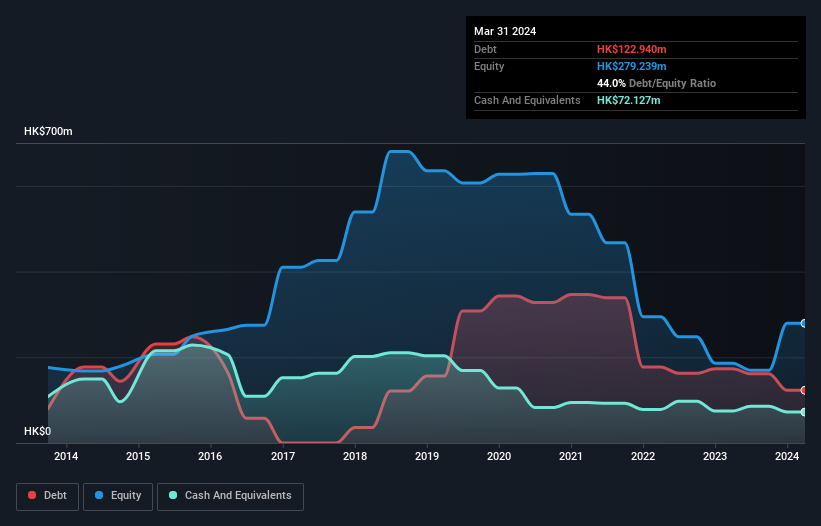This screenshot has width=821, height=526.
Task: Click the 2020 x-axis label
Action: [499, 456]
